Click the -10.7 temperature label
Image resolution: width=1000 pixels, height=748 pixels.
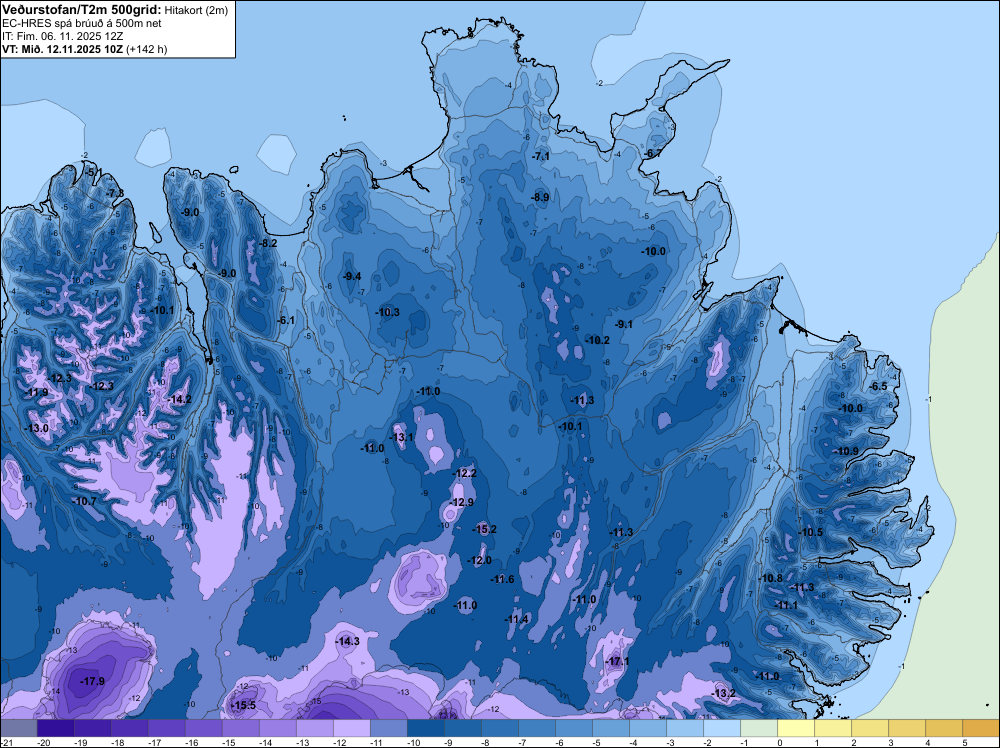pos(84,501)
